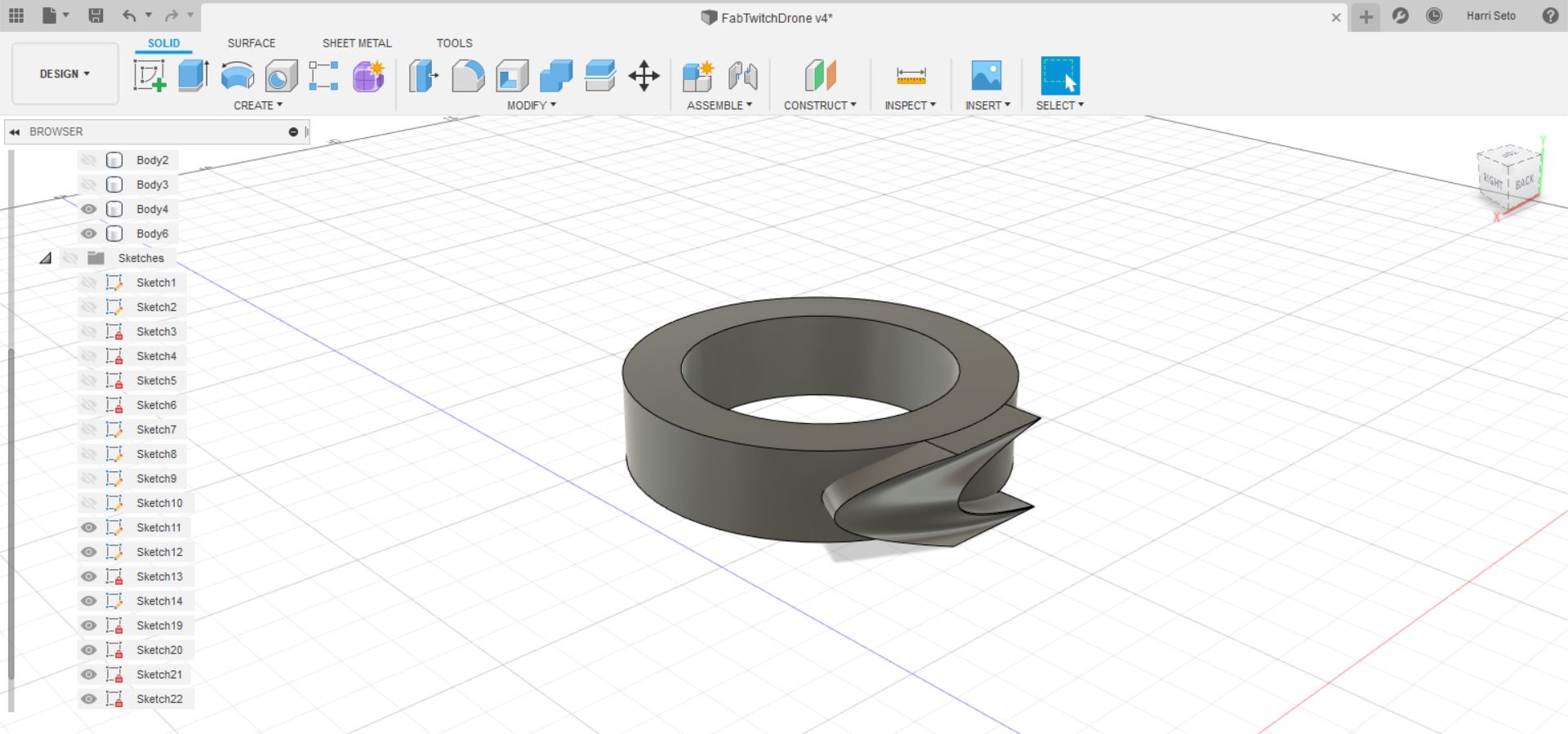This screenshot has height=734, width=1568.
Task: Open the job status clock icon
Action: click(x=1434, y=16)
